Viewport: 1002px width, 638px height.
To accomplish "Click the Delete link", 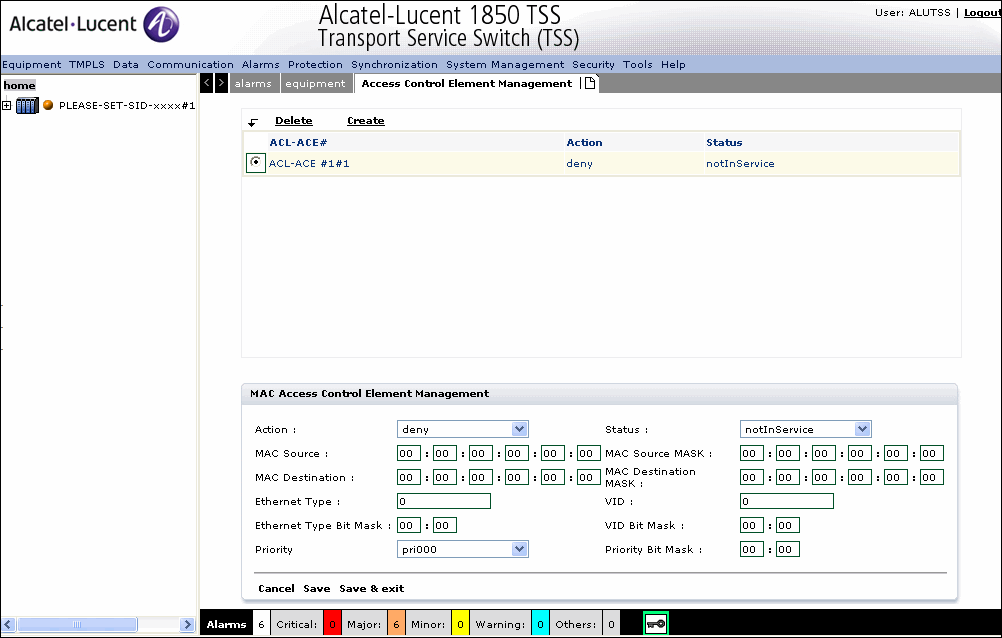I will tap(293, 121).
